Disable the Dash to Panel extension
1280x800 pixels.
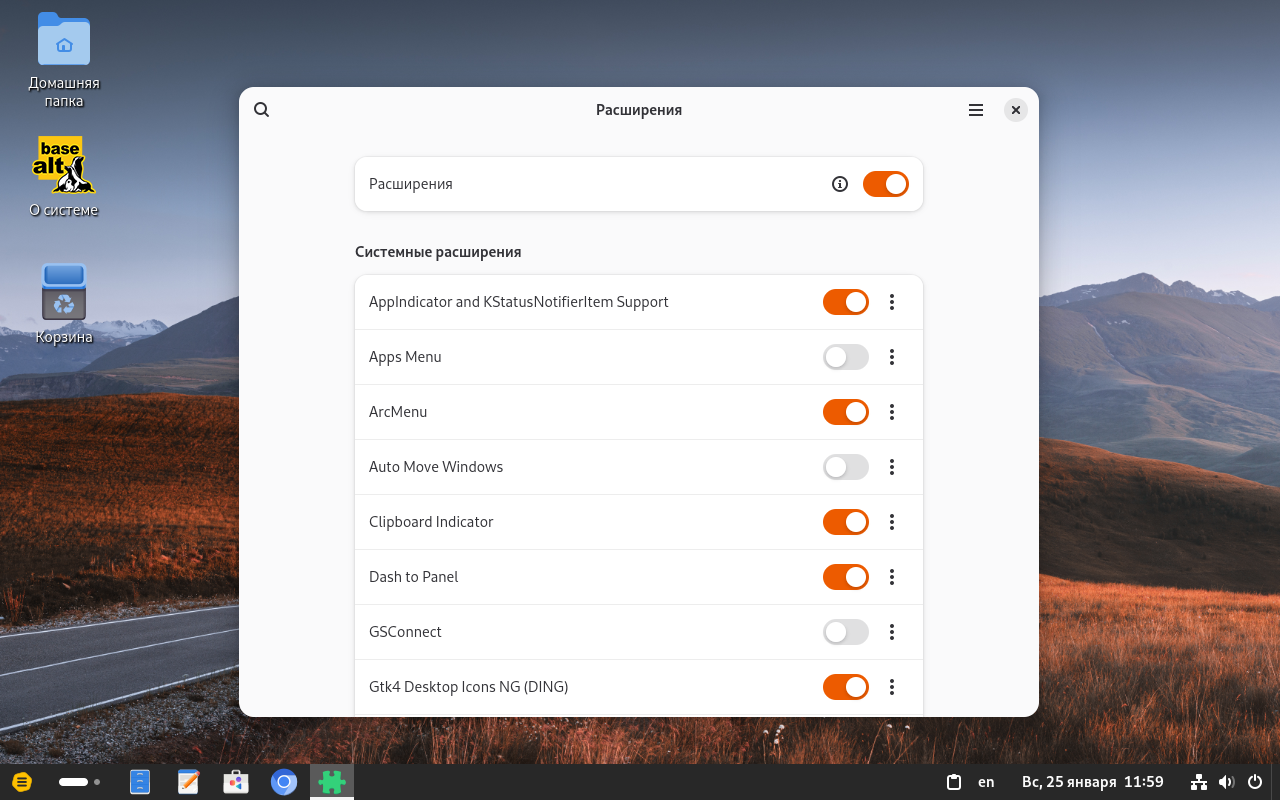[x=845, y=577]
